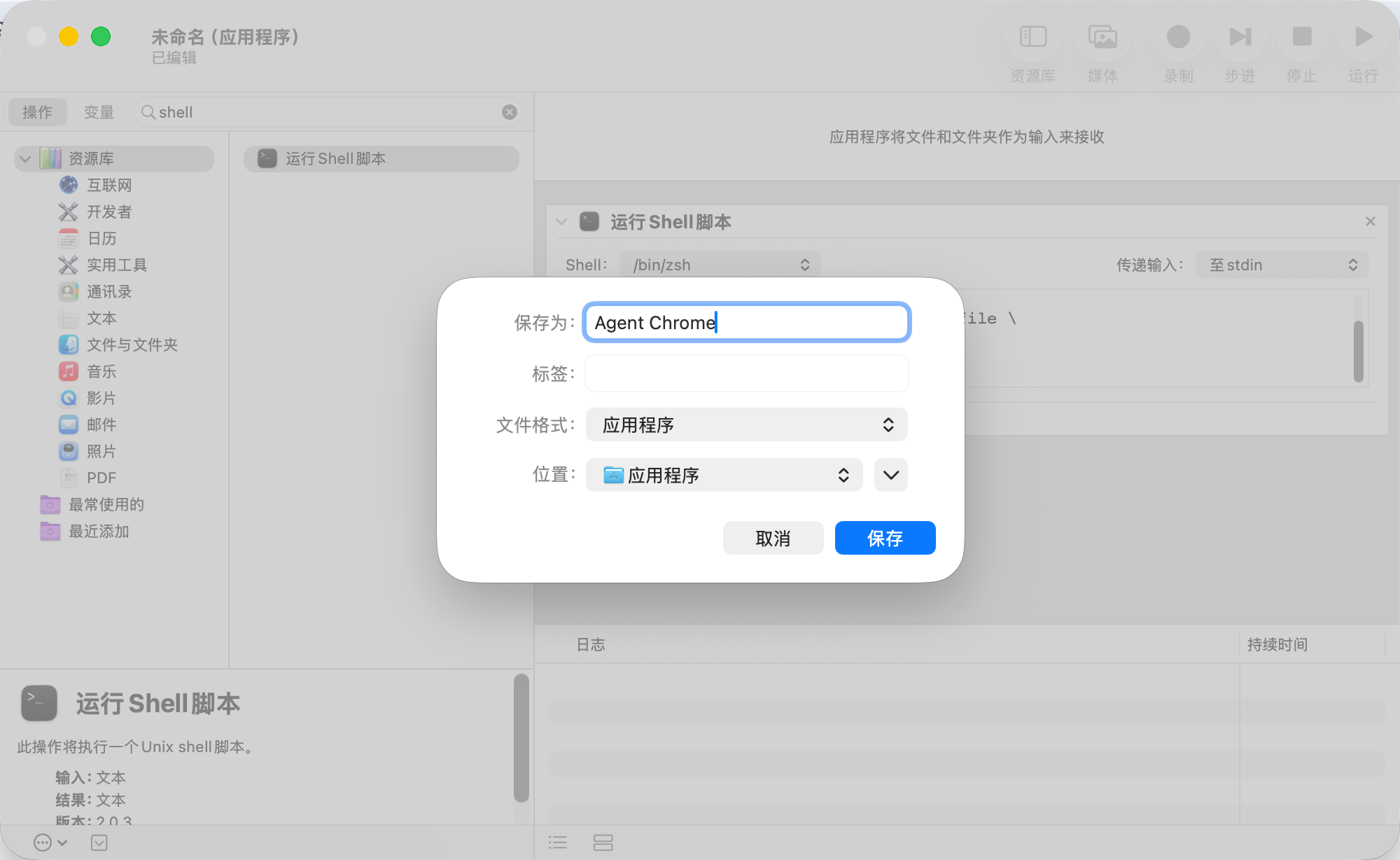This screenshot has height=860, width=1400.
Task: Select the 开发者 category
Action: 109,211
